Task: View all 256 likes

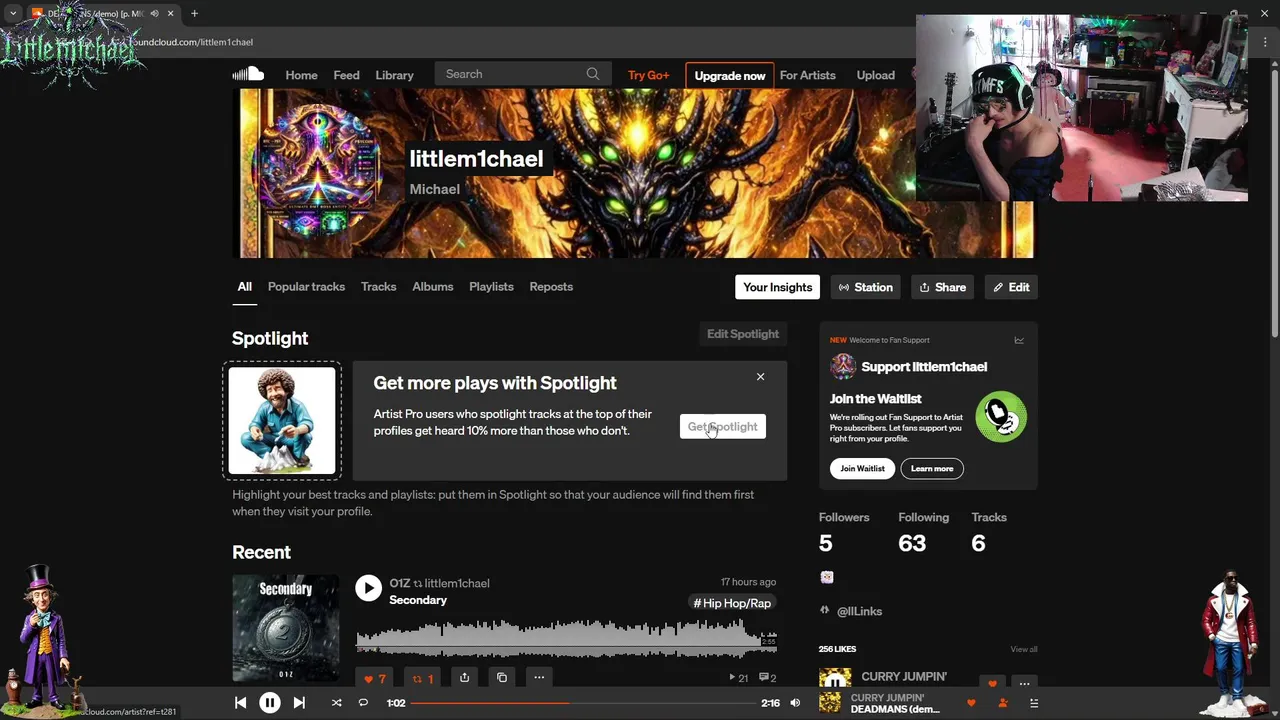Action: 1024,649
